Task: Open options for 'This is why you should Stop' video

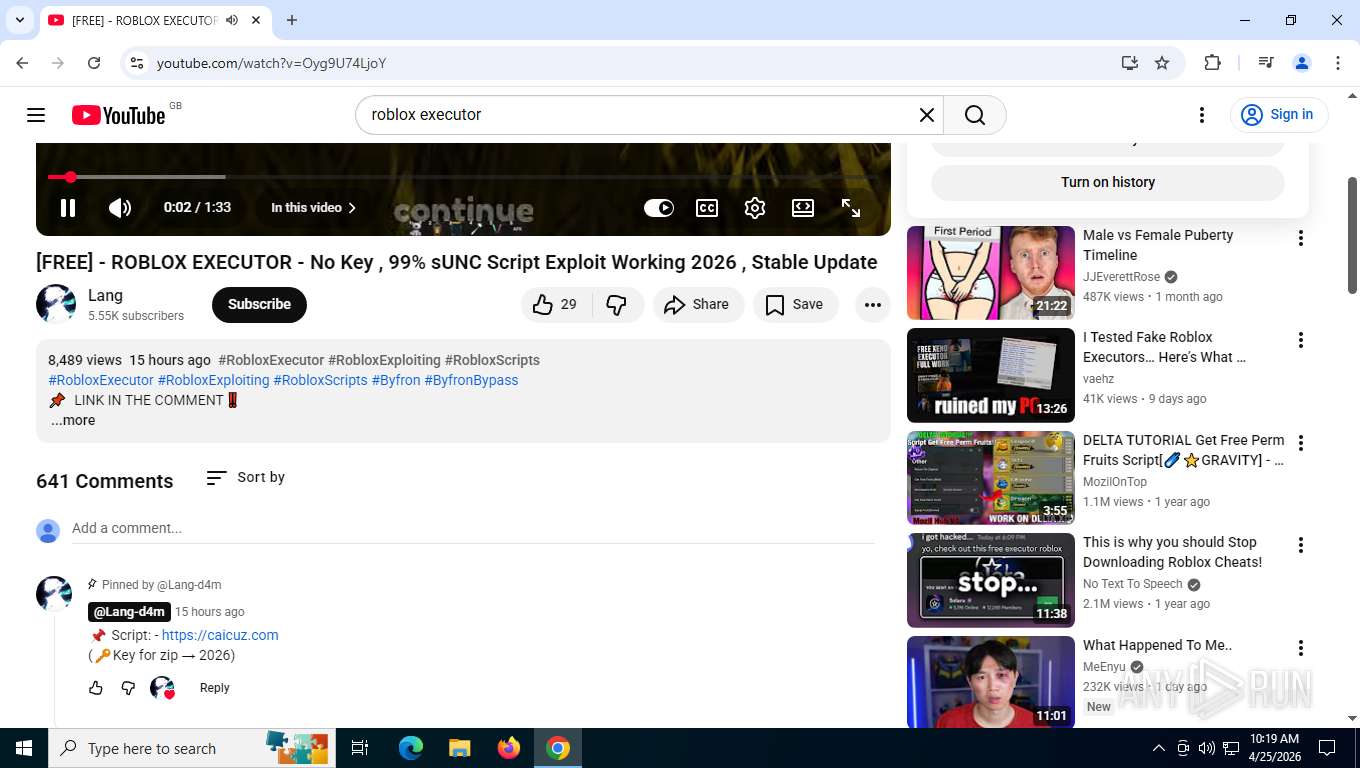Action: (1301, 545)
